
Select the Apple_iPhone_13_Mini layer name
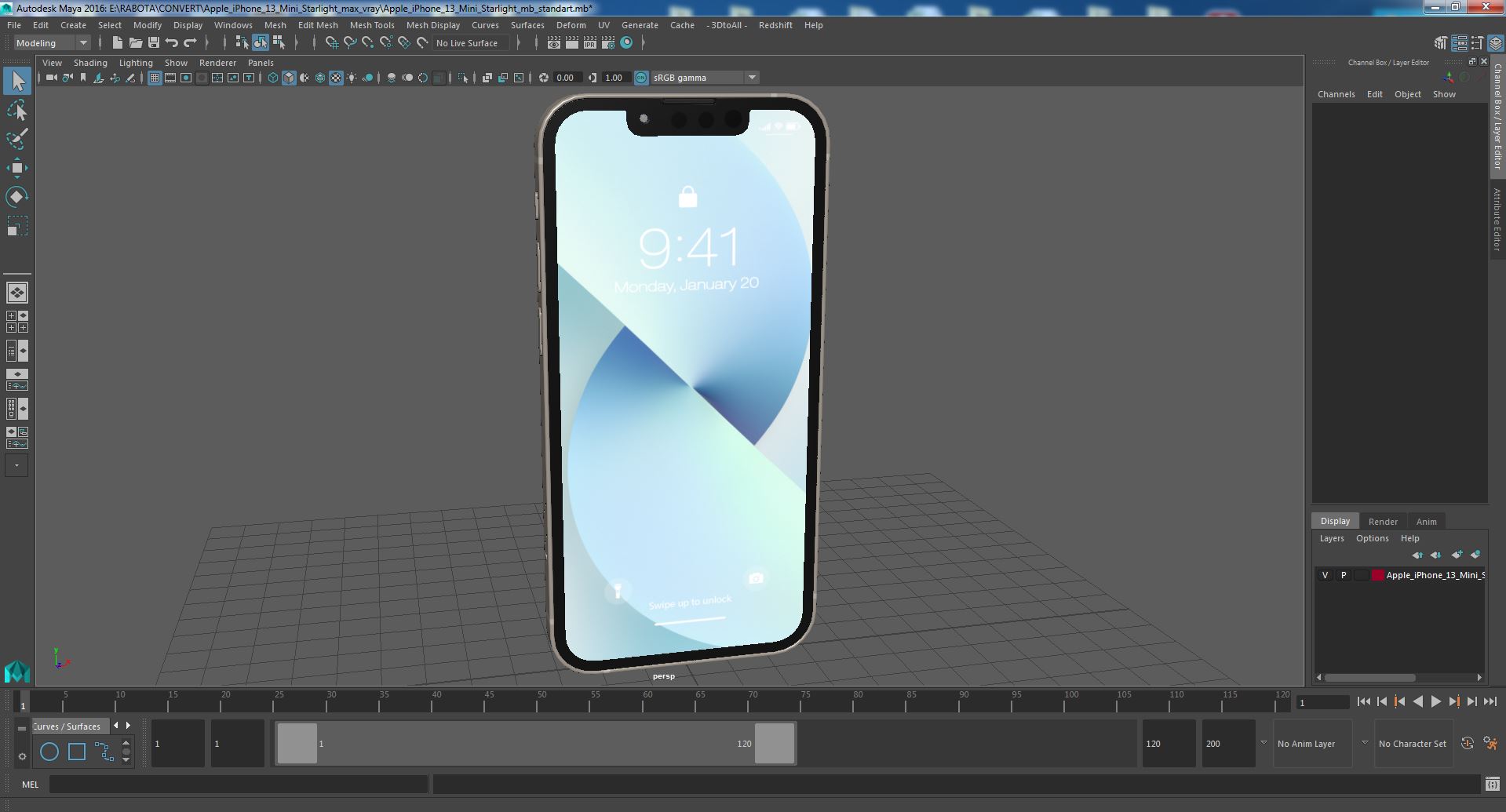pyautogui.click(x=1435, y=575)
